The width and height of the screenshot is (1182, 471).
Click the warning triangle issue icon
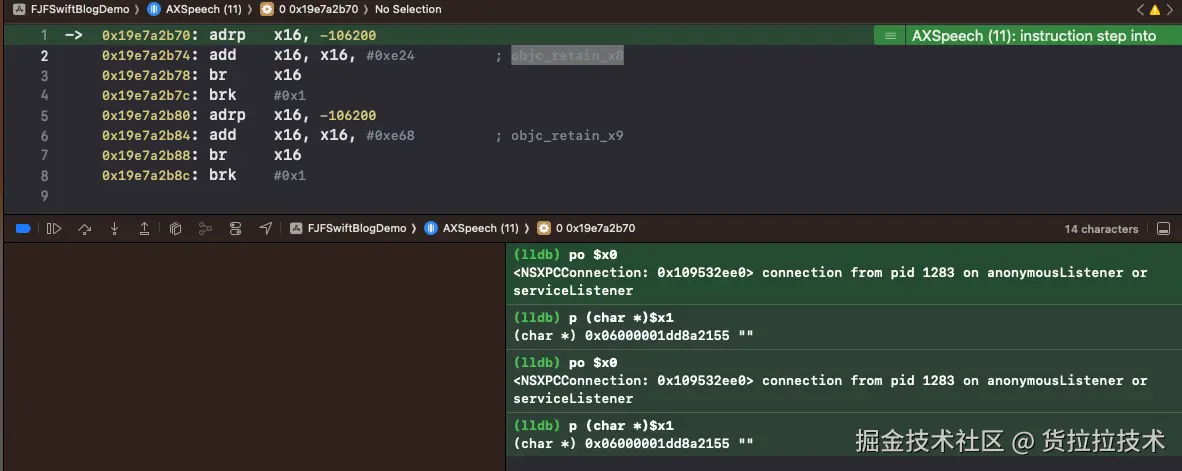click(1156, 9)
